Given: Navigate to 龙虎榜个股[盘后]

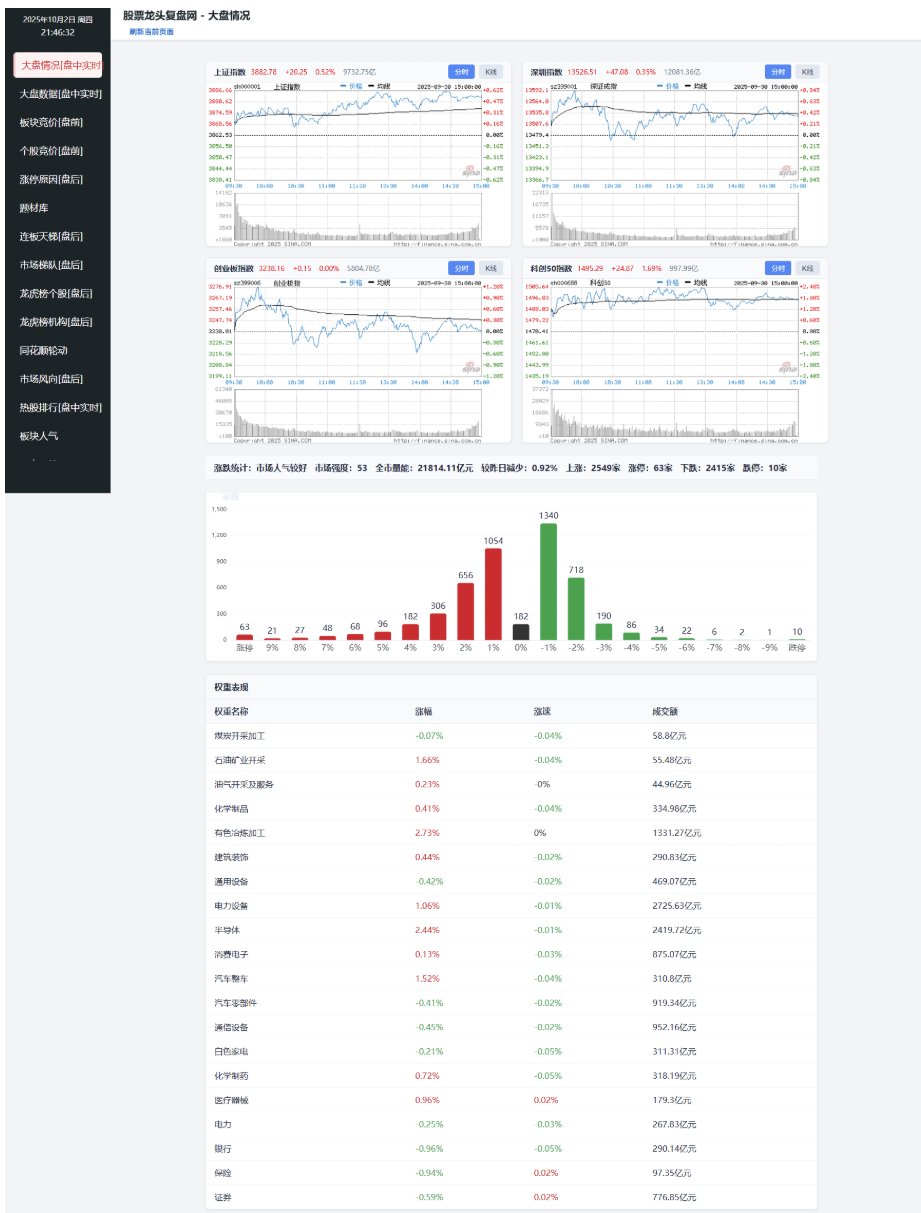Looking at the screenshot, I should [56, 294].
